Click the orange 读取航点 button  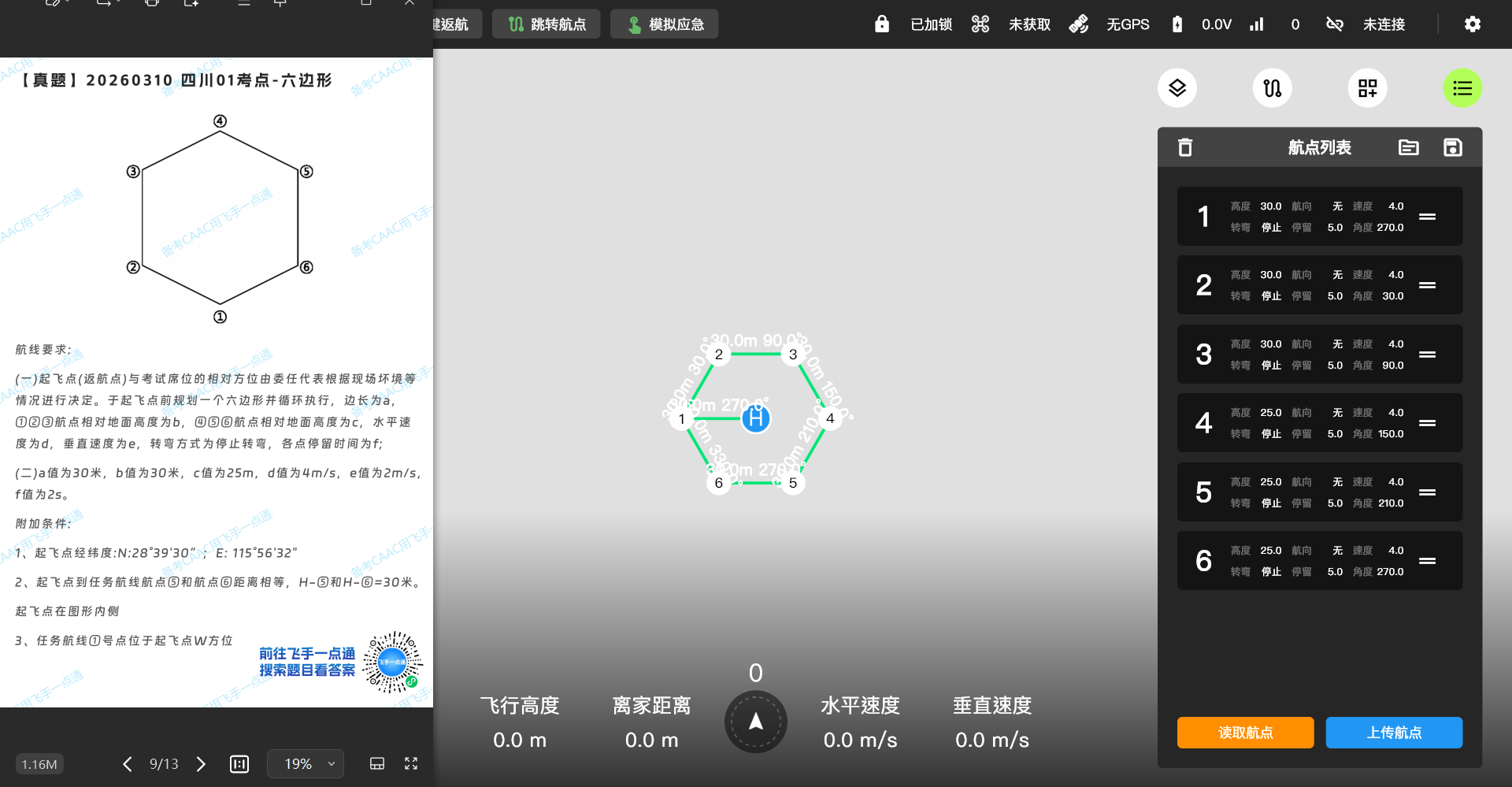[x=1245, y=733]
